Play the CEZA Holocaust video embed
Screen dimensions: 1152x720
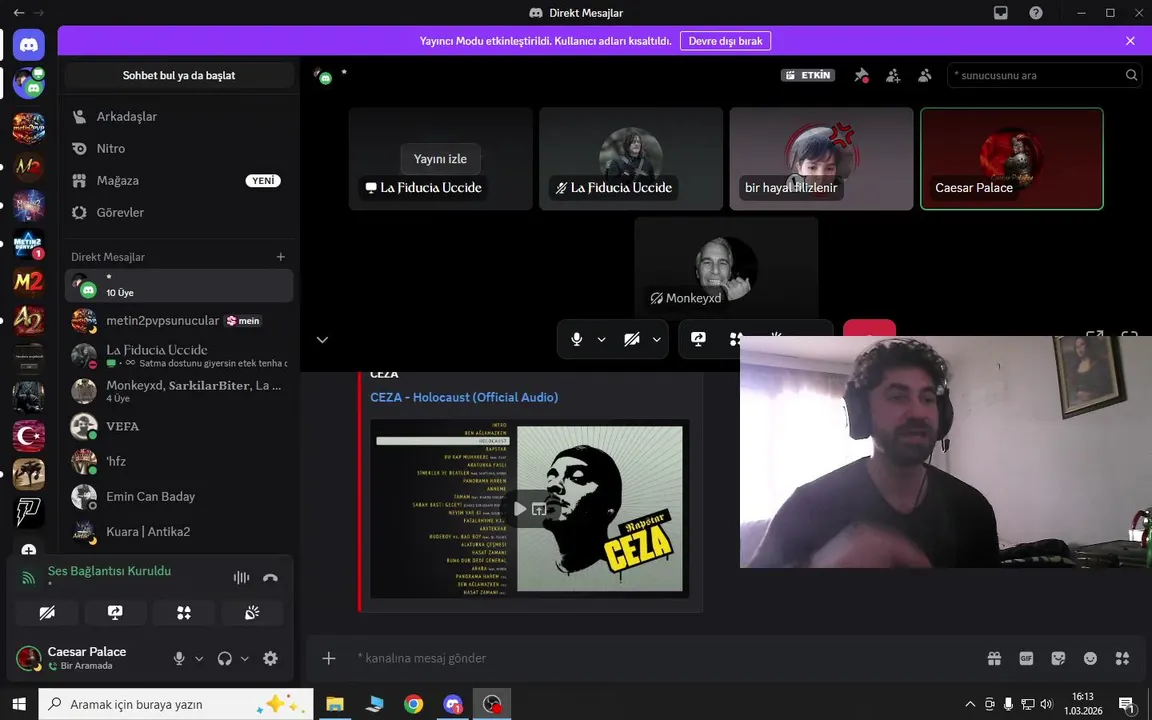point(520,508)
